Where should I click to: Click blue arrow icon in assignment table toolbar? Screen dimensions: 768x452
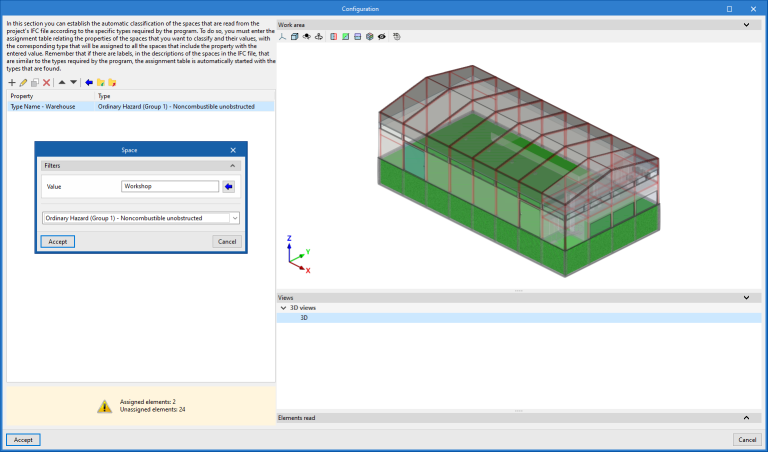click(89, 82)
